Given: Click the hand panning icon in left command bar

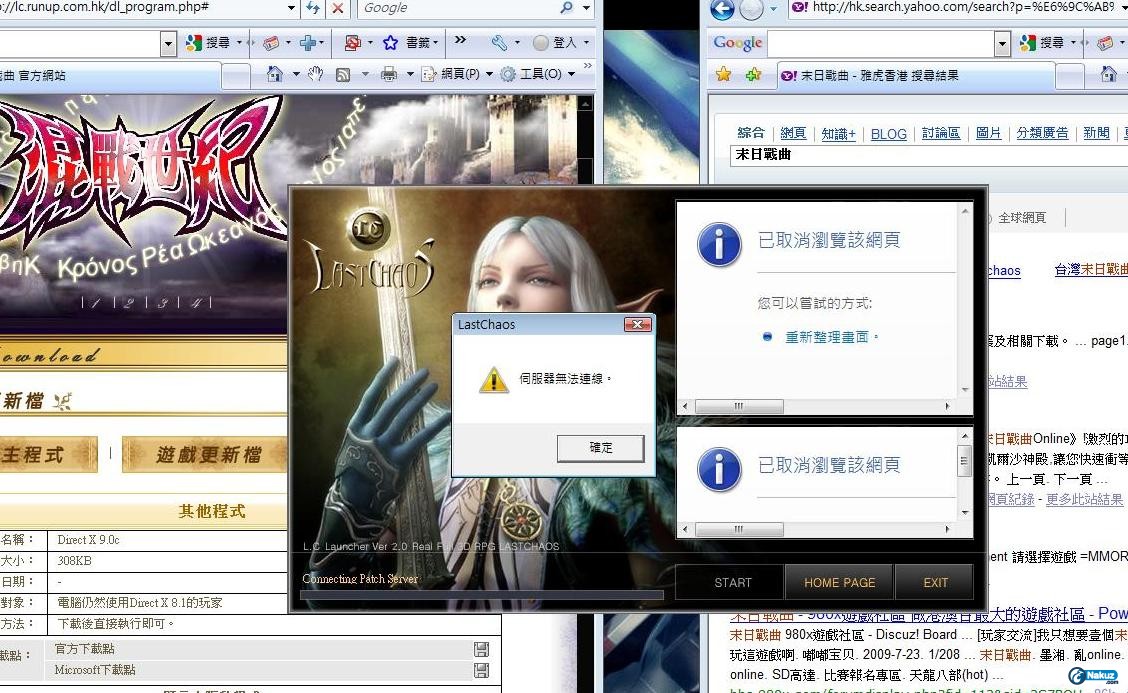Looking at the screenshot, I should [x=315, y=73].
